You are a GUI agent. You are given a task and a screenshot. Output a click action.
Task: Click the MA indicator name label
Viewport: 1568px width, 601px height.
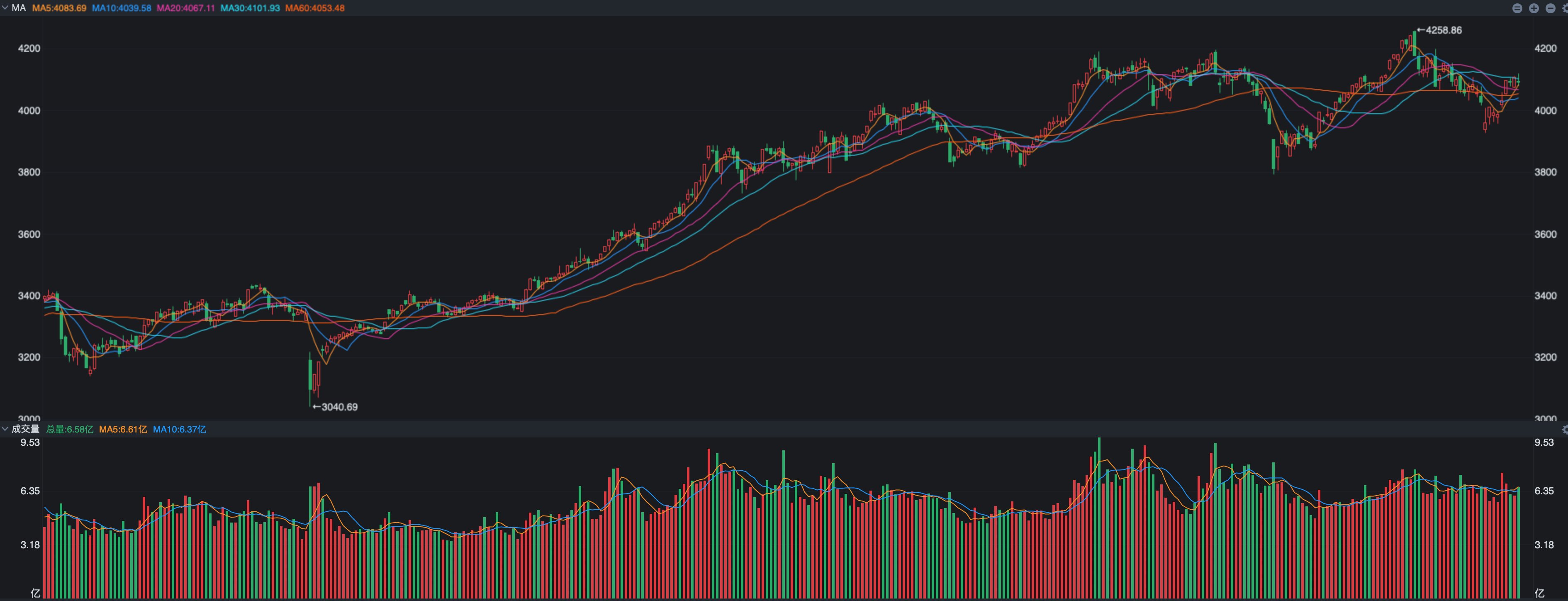point(18,8)
